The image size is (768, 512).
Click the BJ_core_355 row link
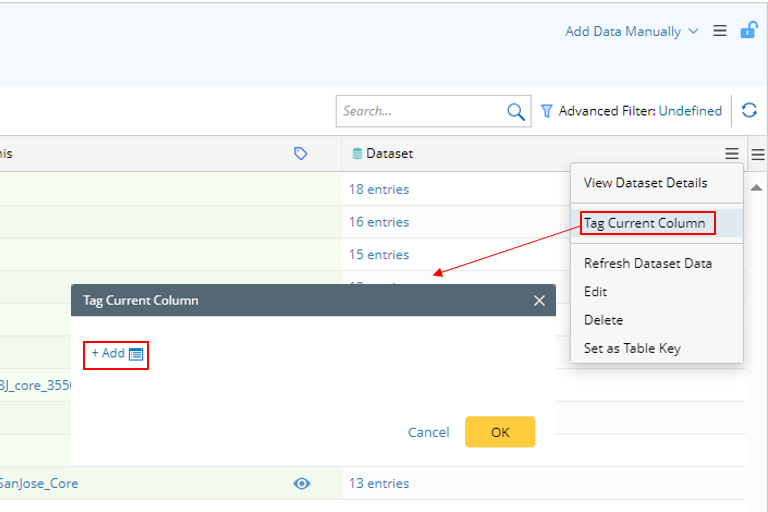[x=35, y=386]
